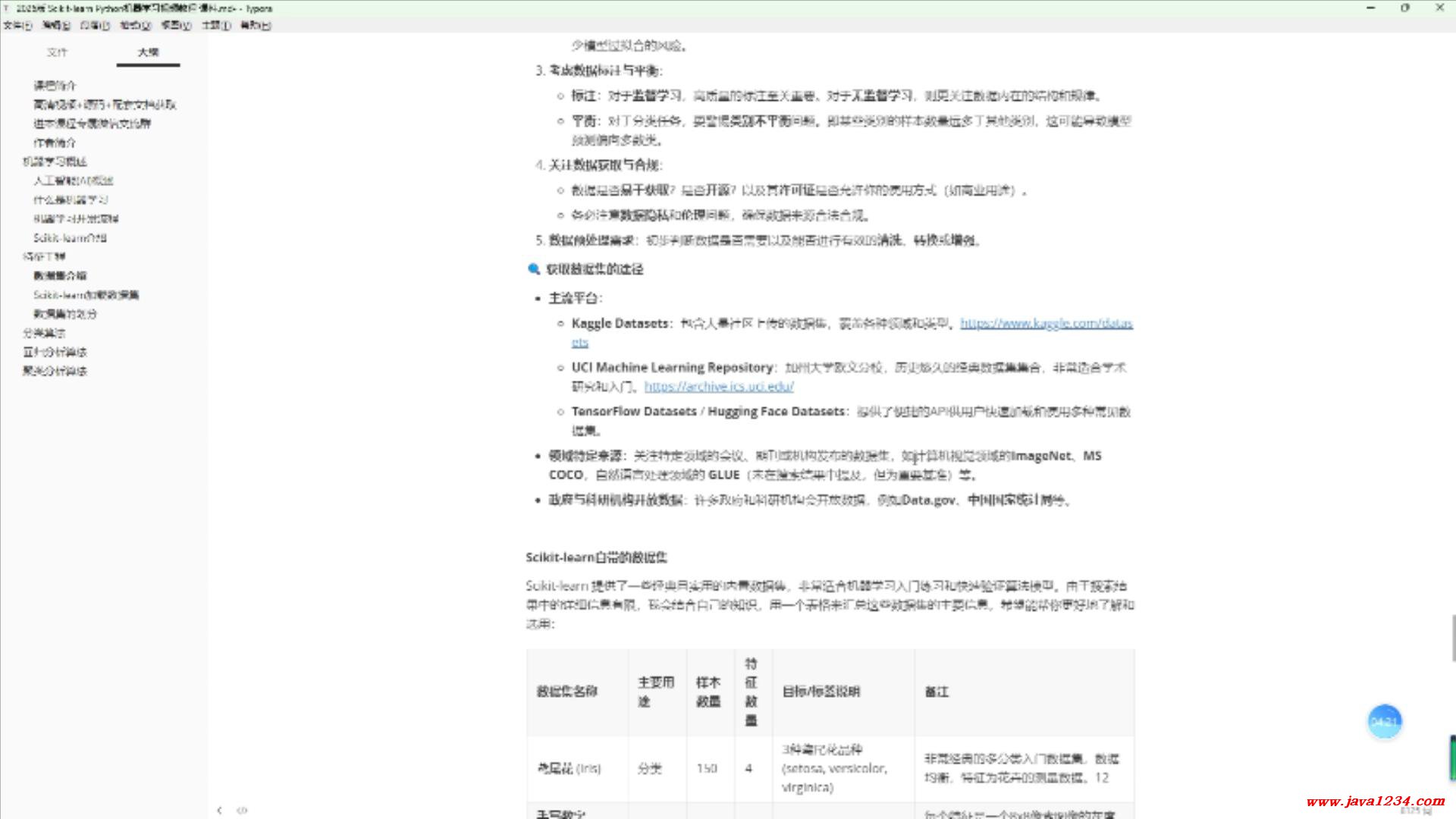Jump to Scikit-learn介绍 outline entry
1456x819 pixels.
click(x=70, y=238)
